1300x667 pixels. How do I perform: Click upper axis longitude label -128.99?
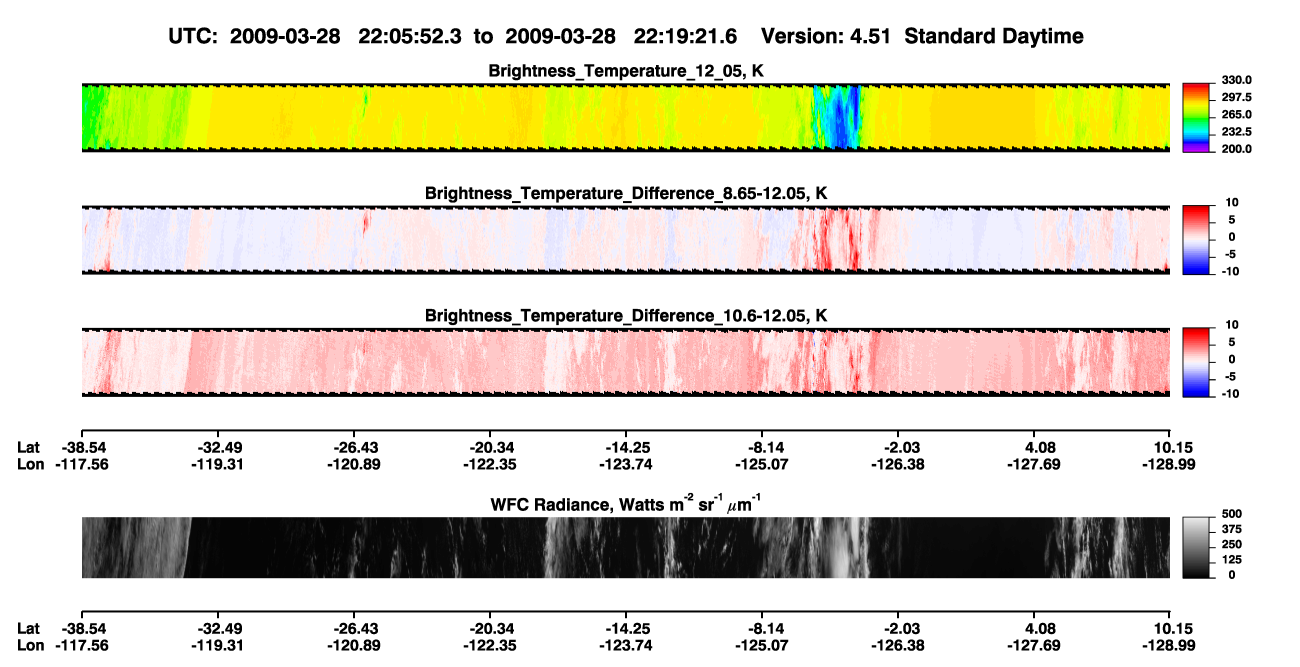pos(1170,465)
